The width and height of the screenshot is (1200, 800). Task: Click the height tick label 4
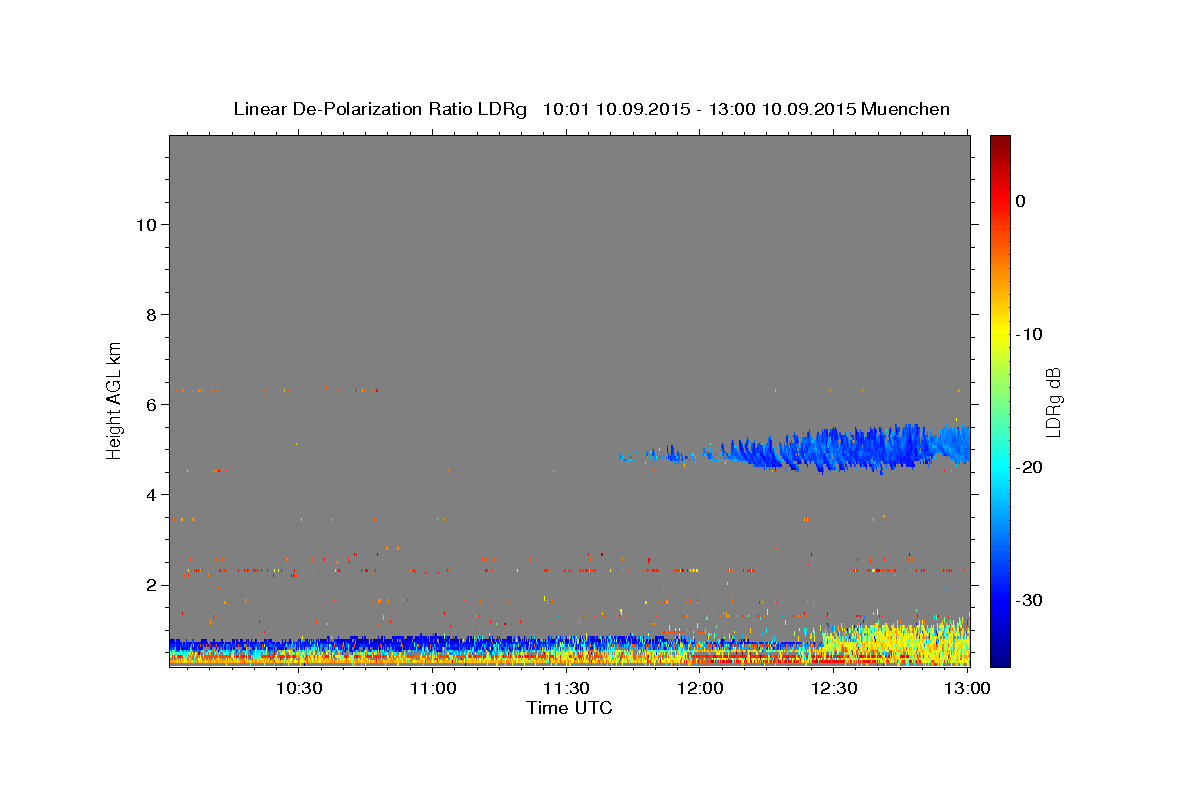pos(151,495)
